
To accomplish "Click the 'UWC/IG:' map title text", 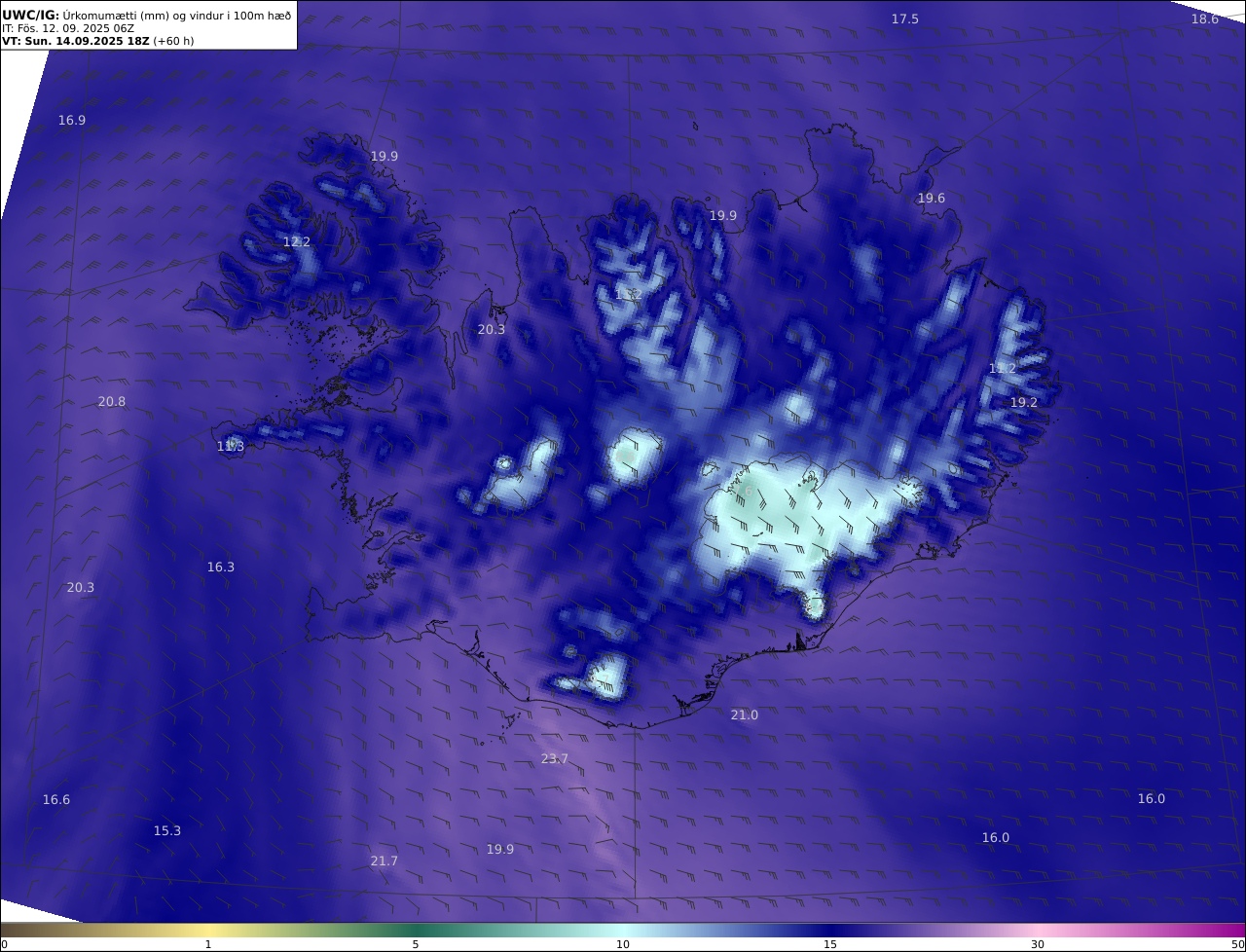I will tap(30, 15).
